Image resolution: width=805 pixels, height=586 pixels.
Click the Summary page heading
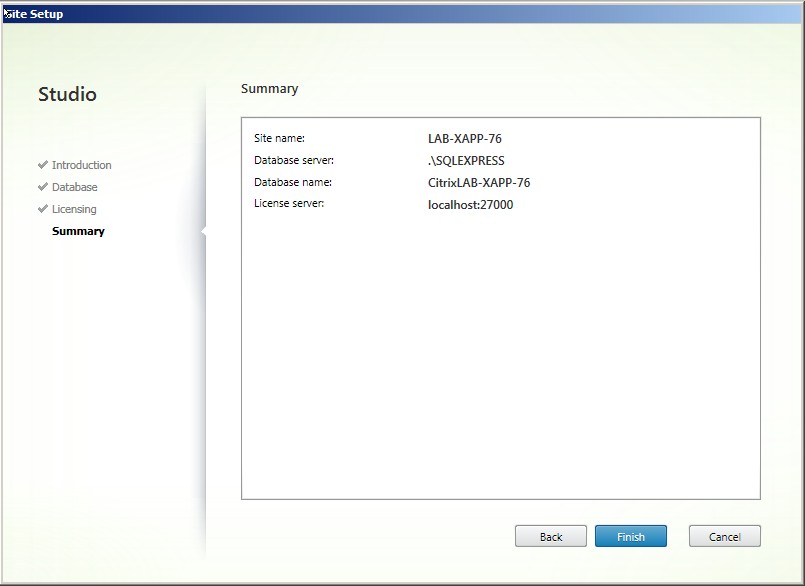point(269,89)
